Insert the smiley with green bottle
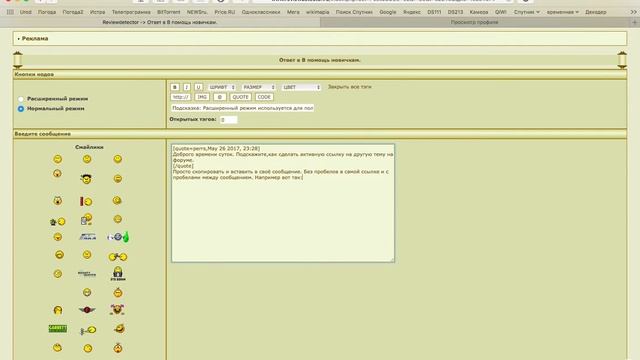 point(118,237)
